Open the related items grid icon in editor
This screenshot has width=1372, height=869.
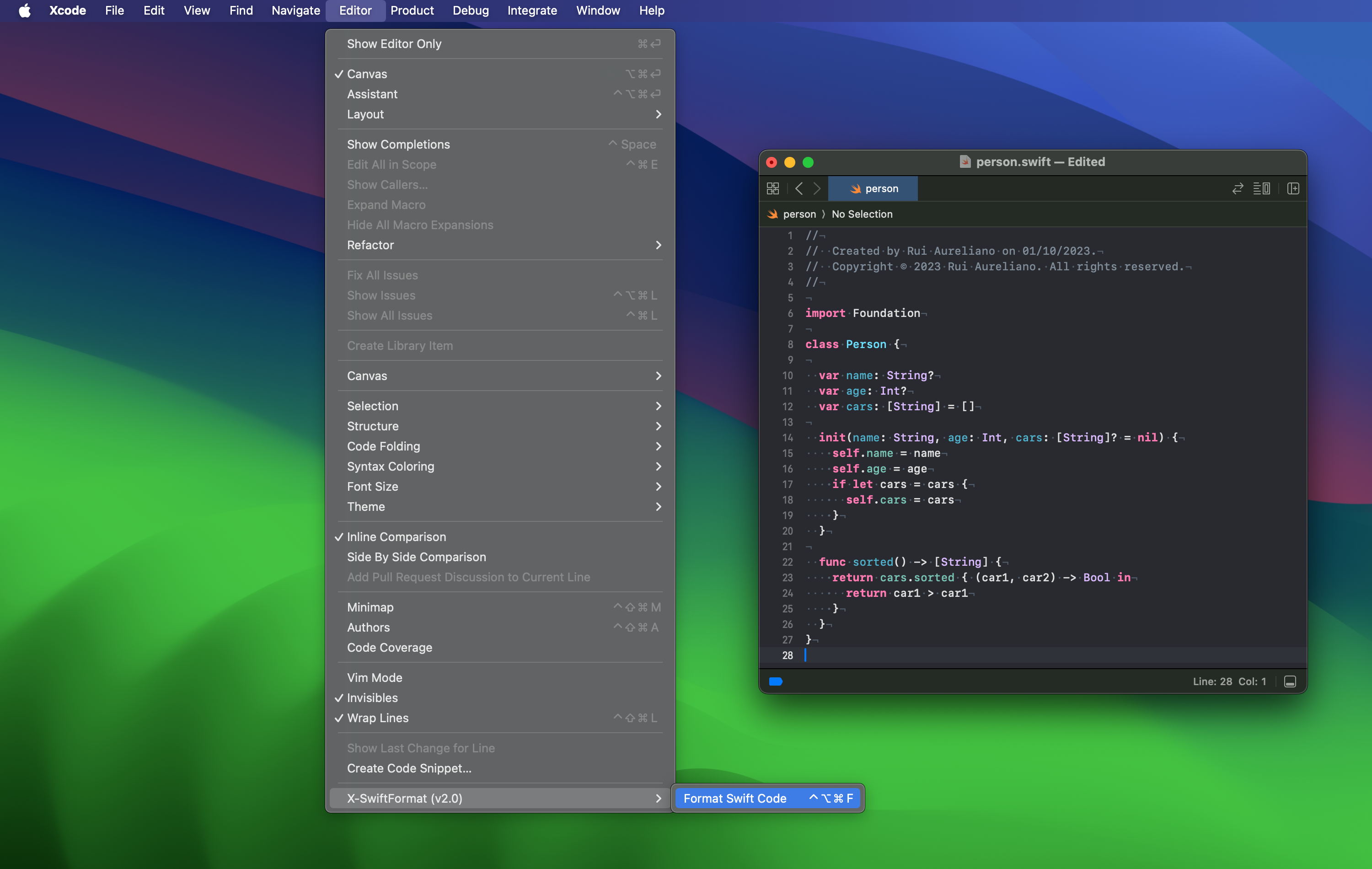772,188
